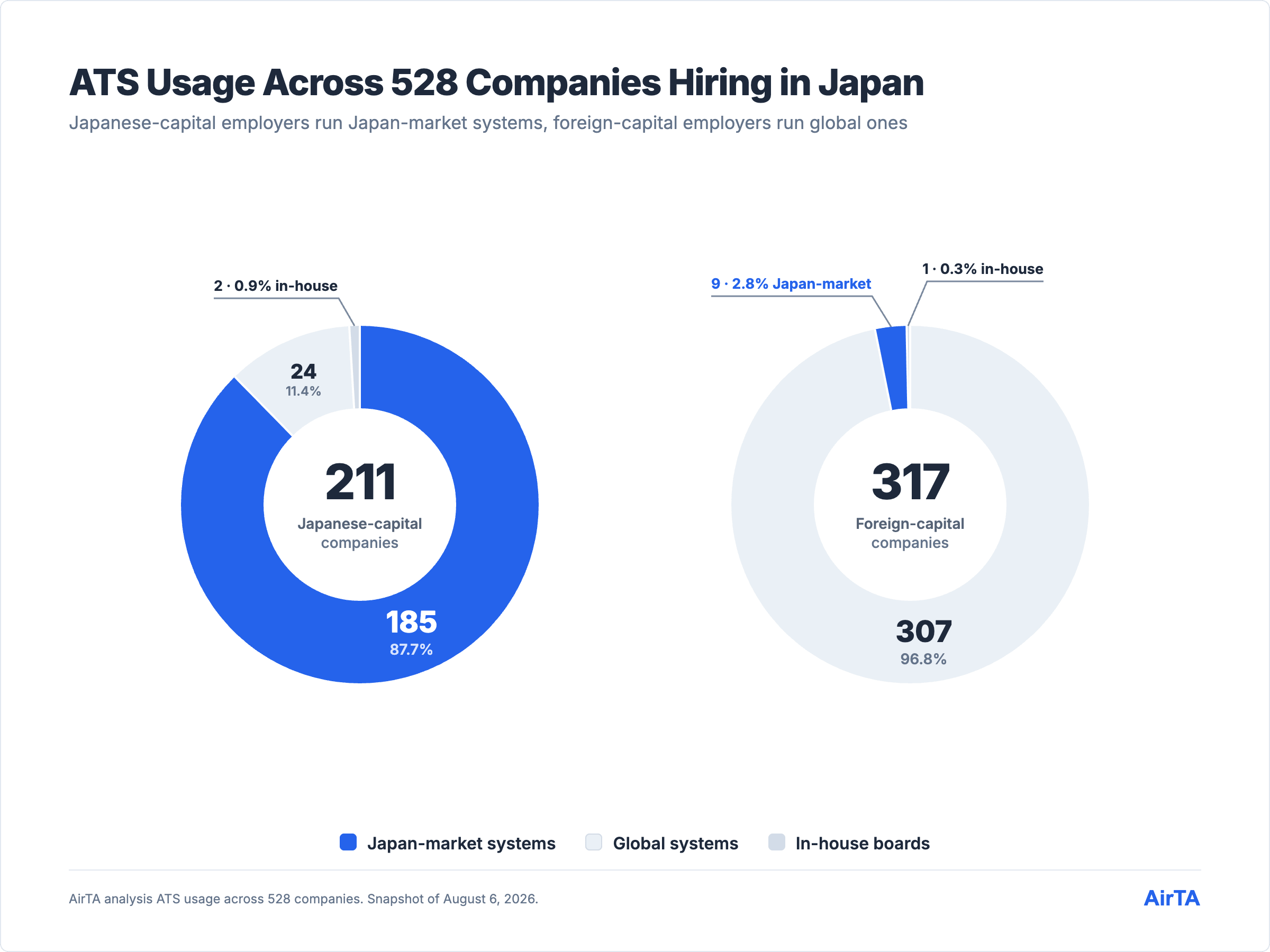
Task: Select the 'Global systems' legend label
Action: pos(675,844)
